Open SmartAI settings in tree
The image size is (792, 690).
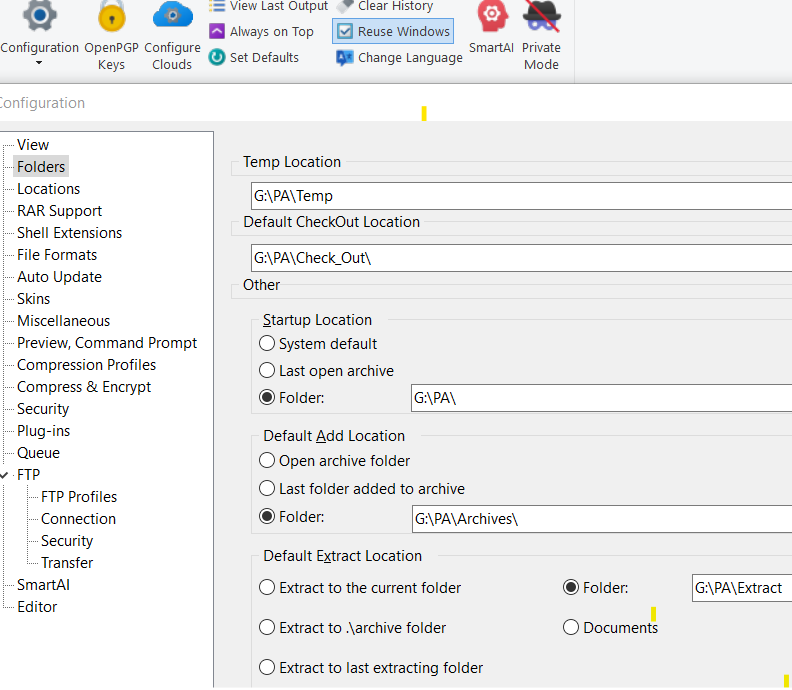click(43, 585)
